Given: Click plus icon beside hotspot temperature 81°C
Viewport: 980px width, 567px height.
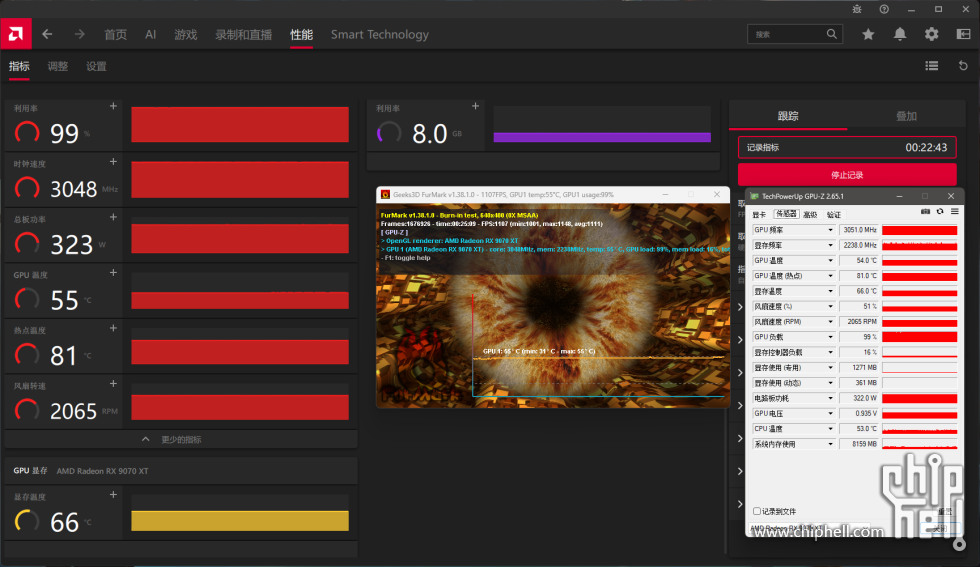Looking at the screenshot, I should click(x=113, y=328).
